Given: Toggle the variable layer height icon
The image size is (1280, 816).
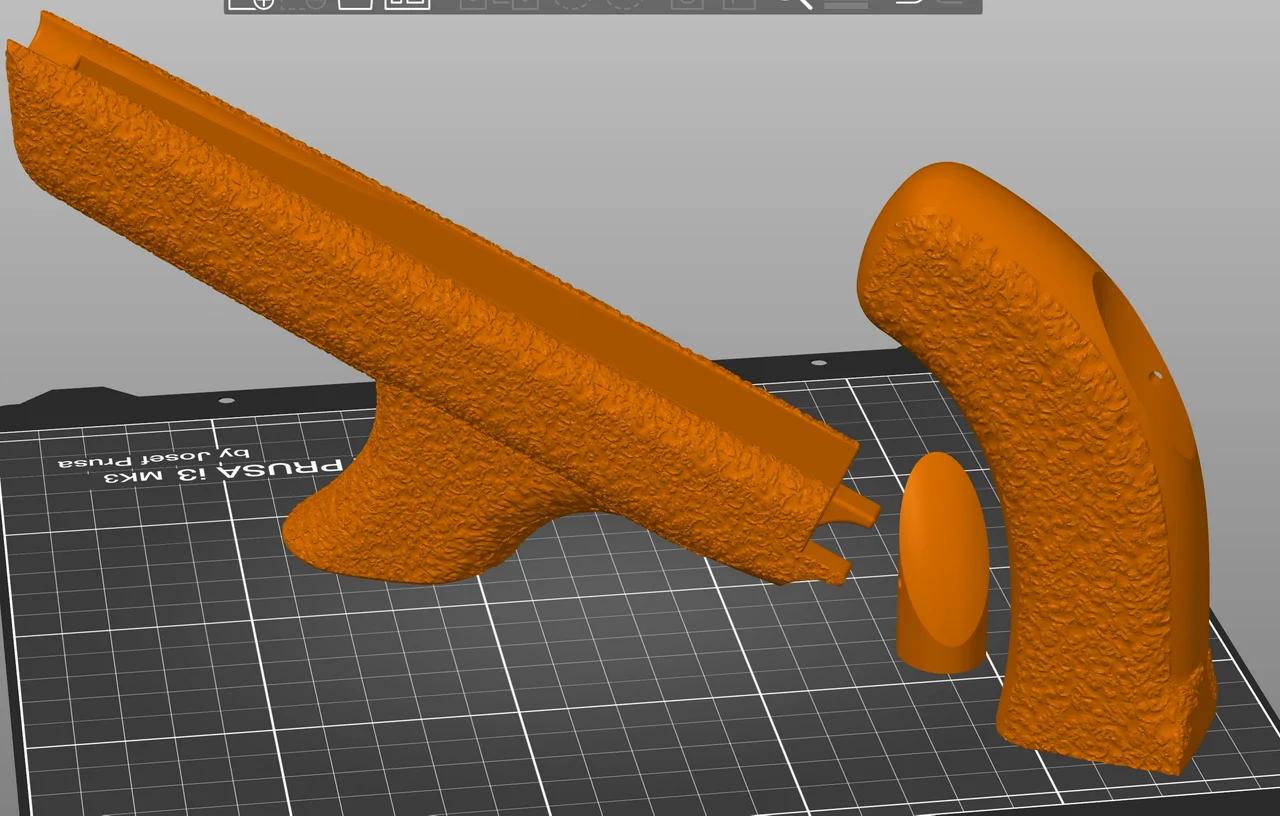Looking at the screenshot, I should tap(847, 3).
